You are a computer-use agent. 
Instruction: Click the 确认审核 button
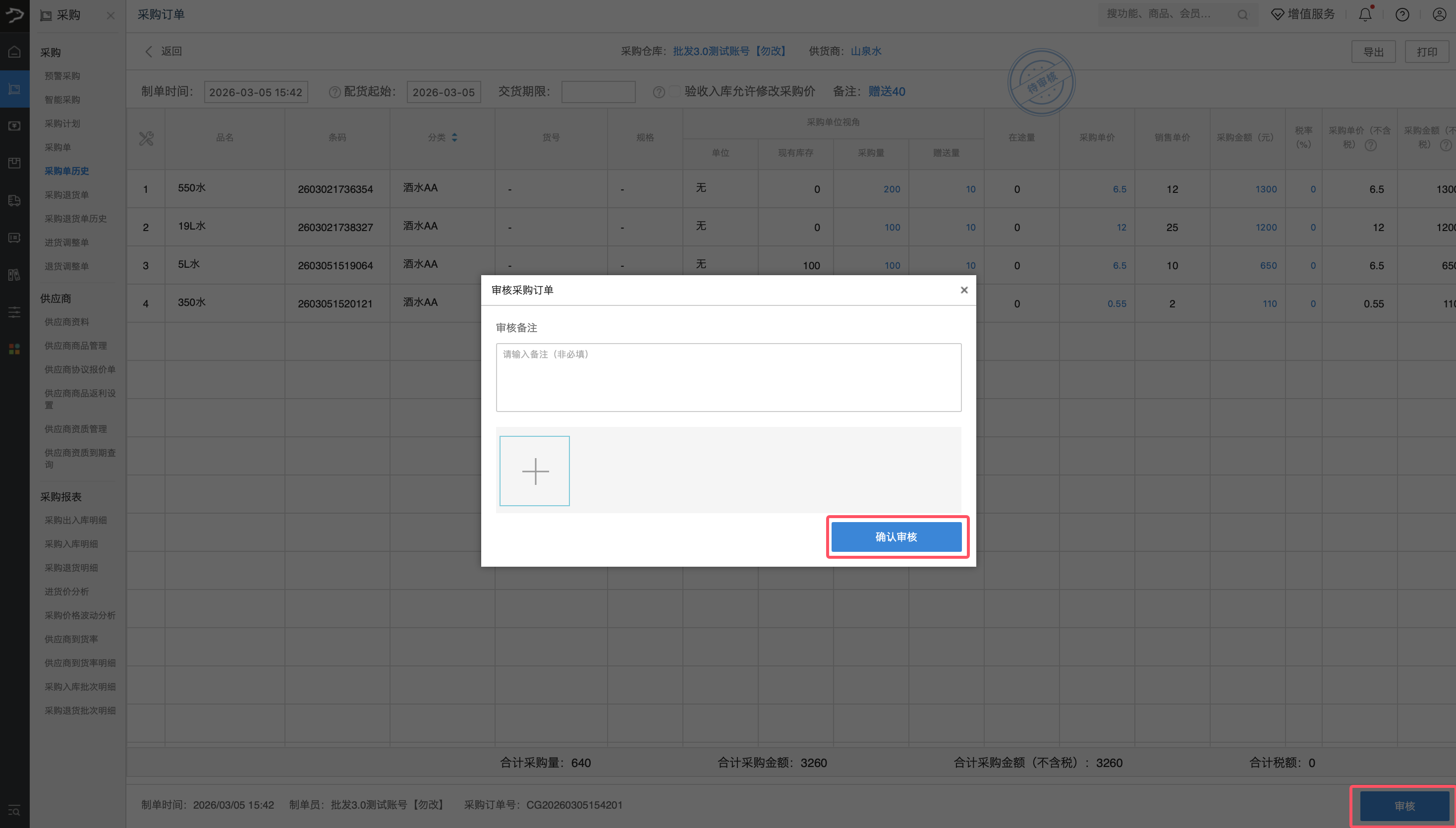[896, 537]
